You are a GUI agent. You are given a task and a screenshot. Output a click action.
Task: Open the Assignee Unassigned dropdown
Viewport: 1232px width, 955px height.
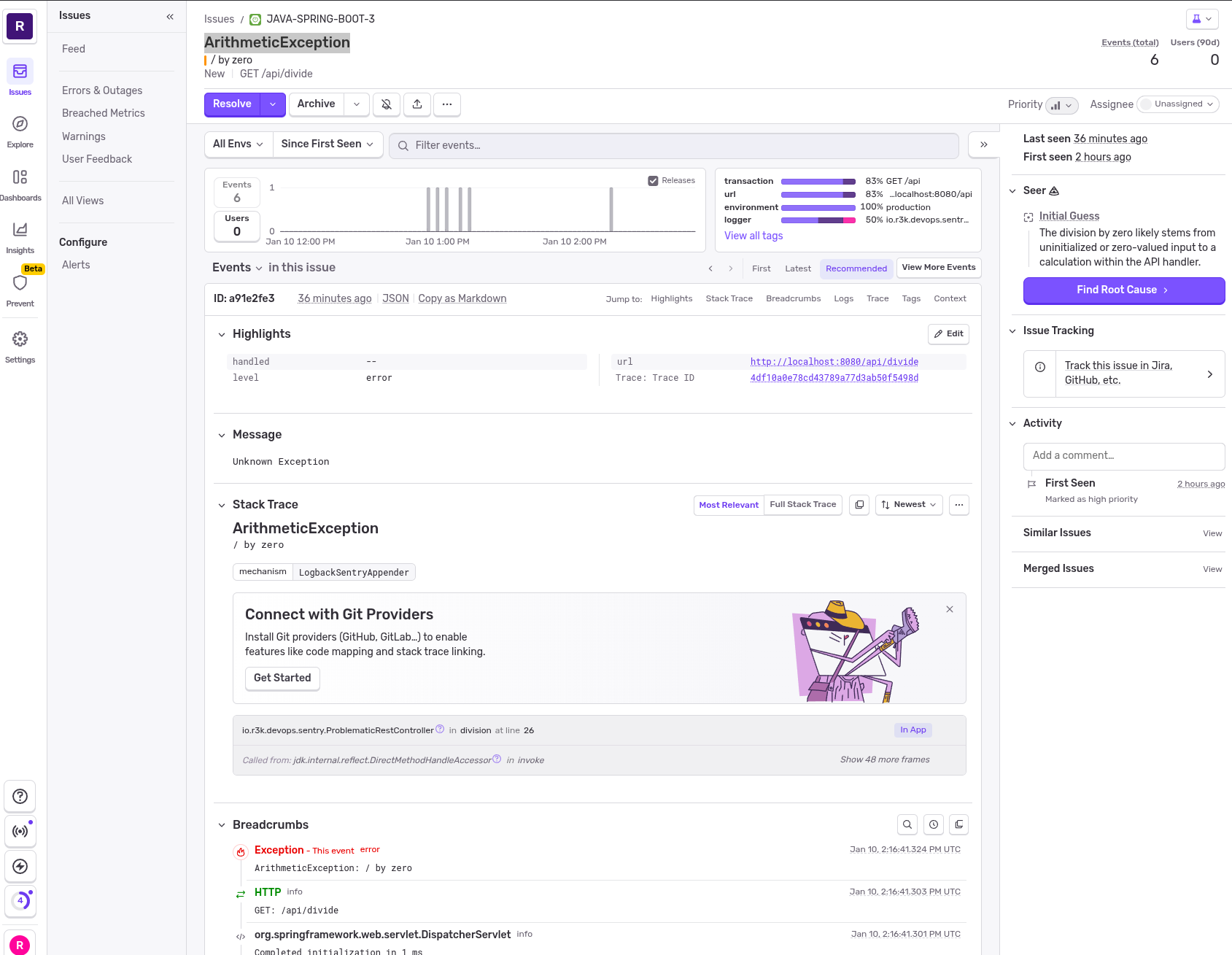click(1178, 104)
